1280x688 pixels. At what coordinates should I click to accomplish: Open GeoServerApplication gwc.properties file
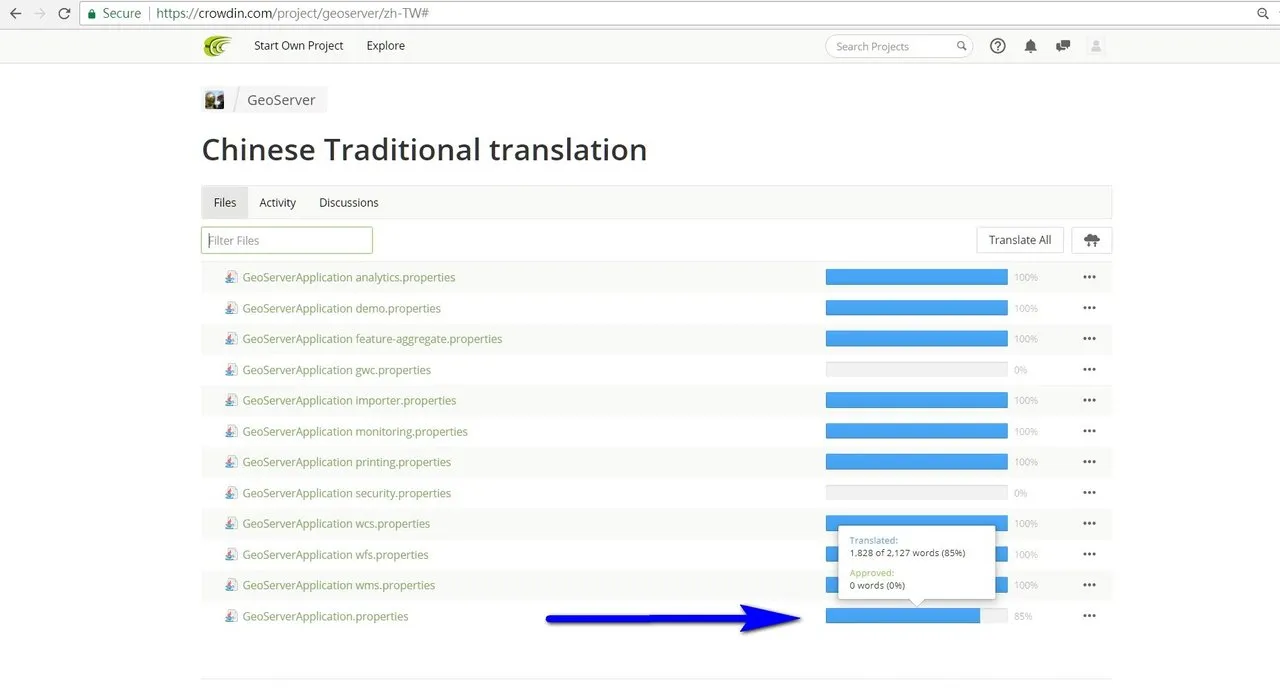(337, 370)
